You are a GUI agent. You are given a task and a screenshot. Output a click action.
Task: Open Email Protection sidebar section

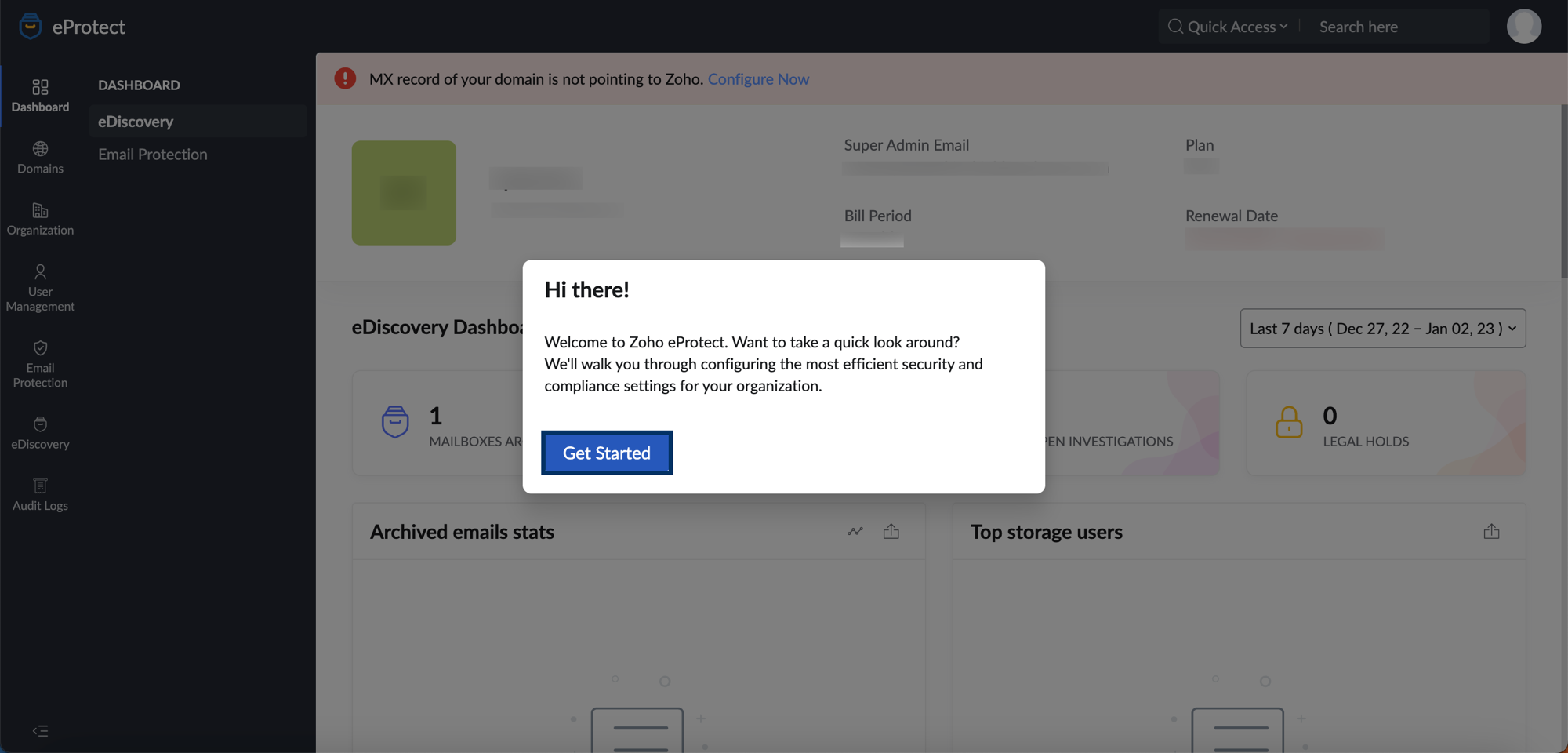pos(40,364)
